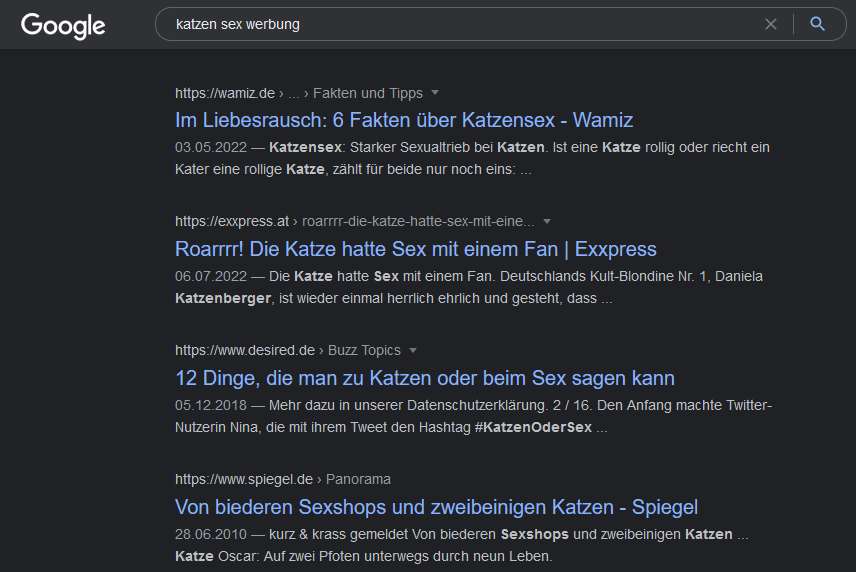The width and height of the screenshot is (856, 572).
Task: Select the "Fakten und Tipps" breadcrumb
Action: click(x=368, y=93)
